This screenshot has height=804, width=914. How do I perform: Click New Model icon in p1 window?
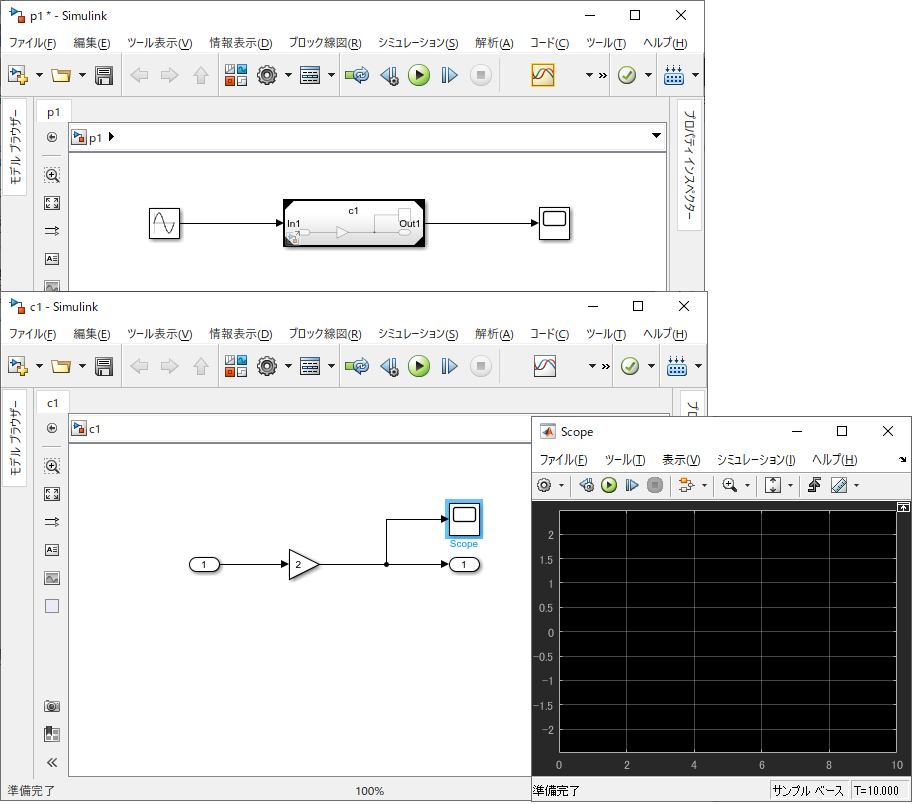(x=18, y=75)
